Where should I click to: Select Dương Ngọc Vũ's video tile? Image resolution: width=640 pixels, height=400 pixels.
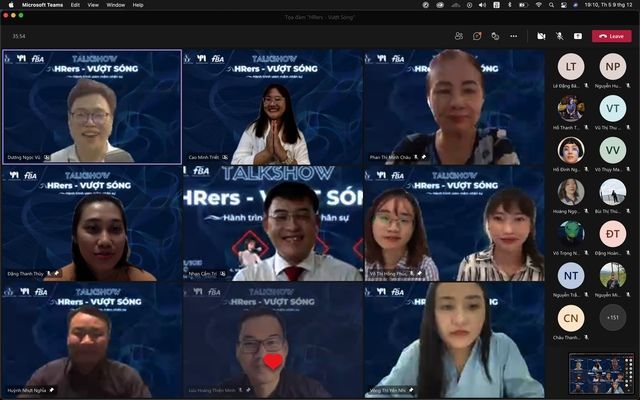(92, 107)
